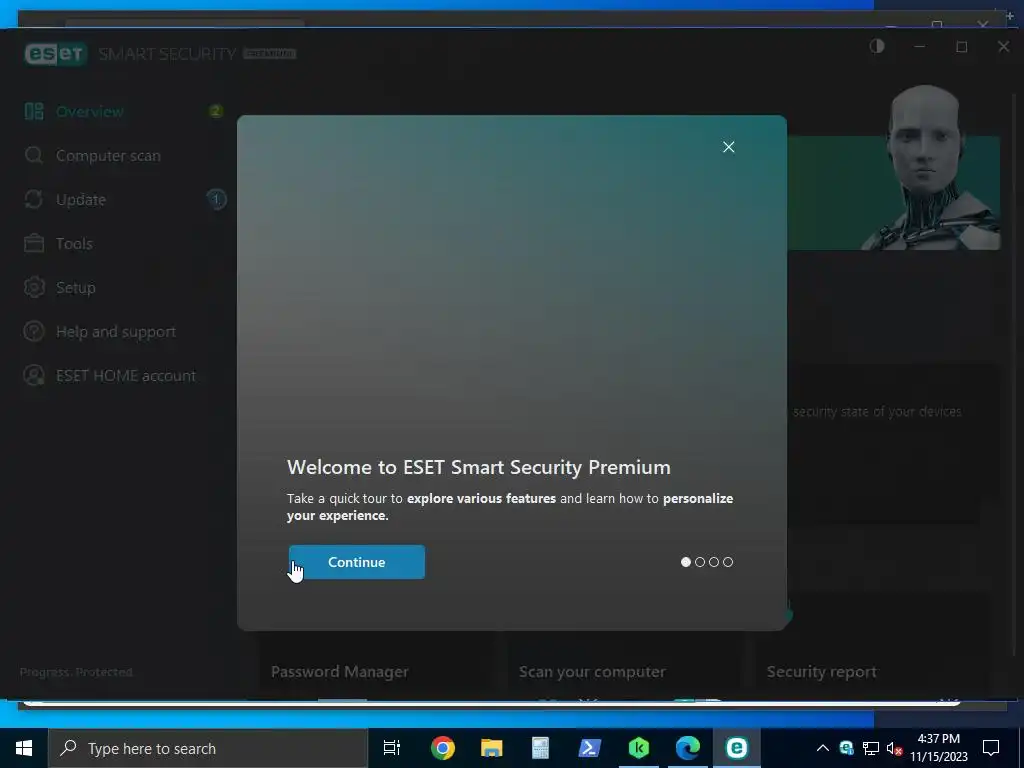Open Task View on the taskbar
This screenshot has width=1024, height=768.
coord(392,748)
